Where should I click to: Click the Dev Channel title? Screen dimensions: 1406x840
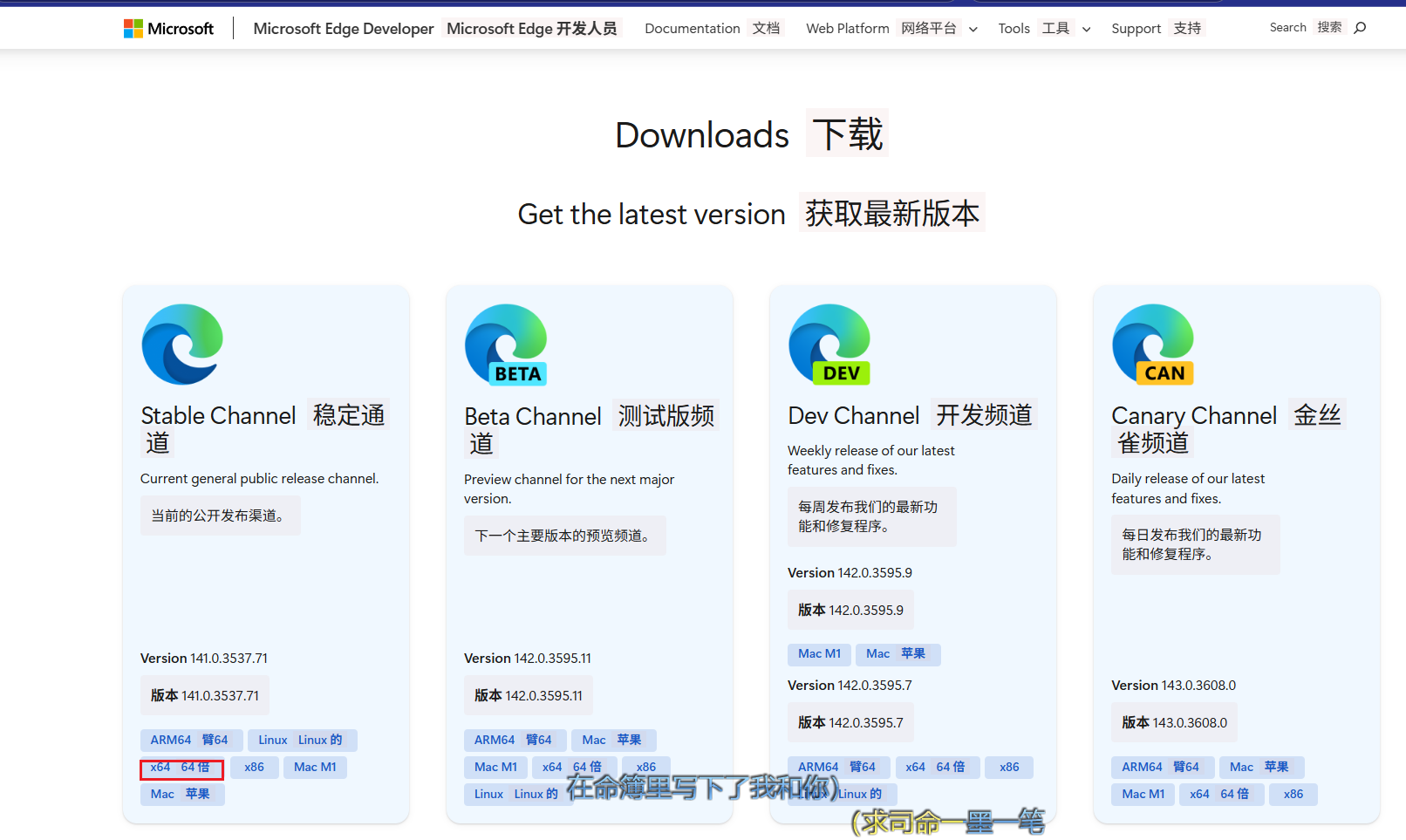click(912, 415)
